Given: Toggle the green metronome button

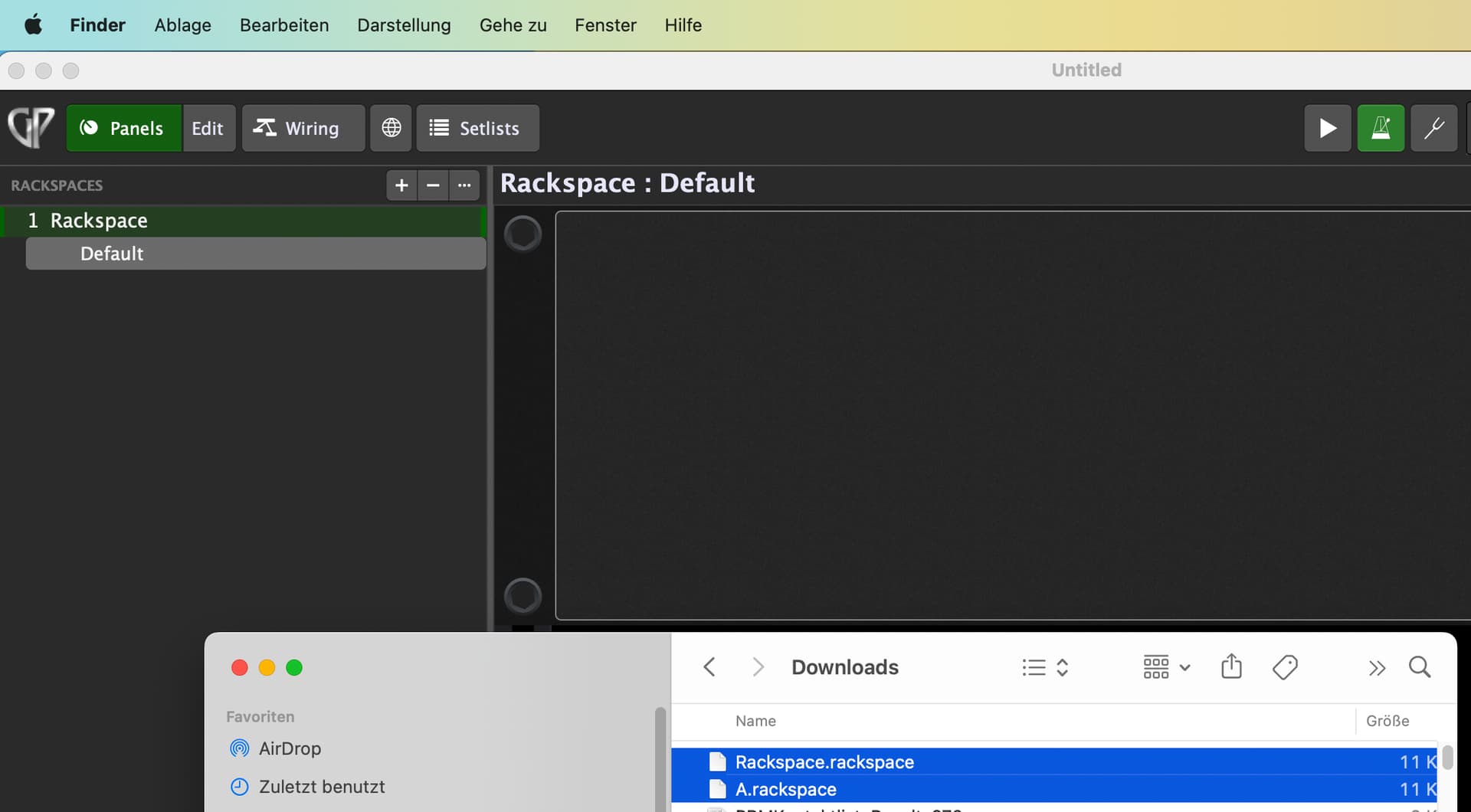Looking at the screenshot, I should click(1381, 128).
